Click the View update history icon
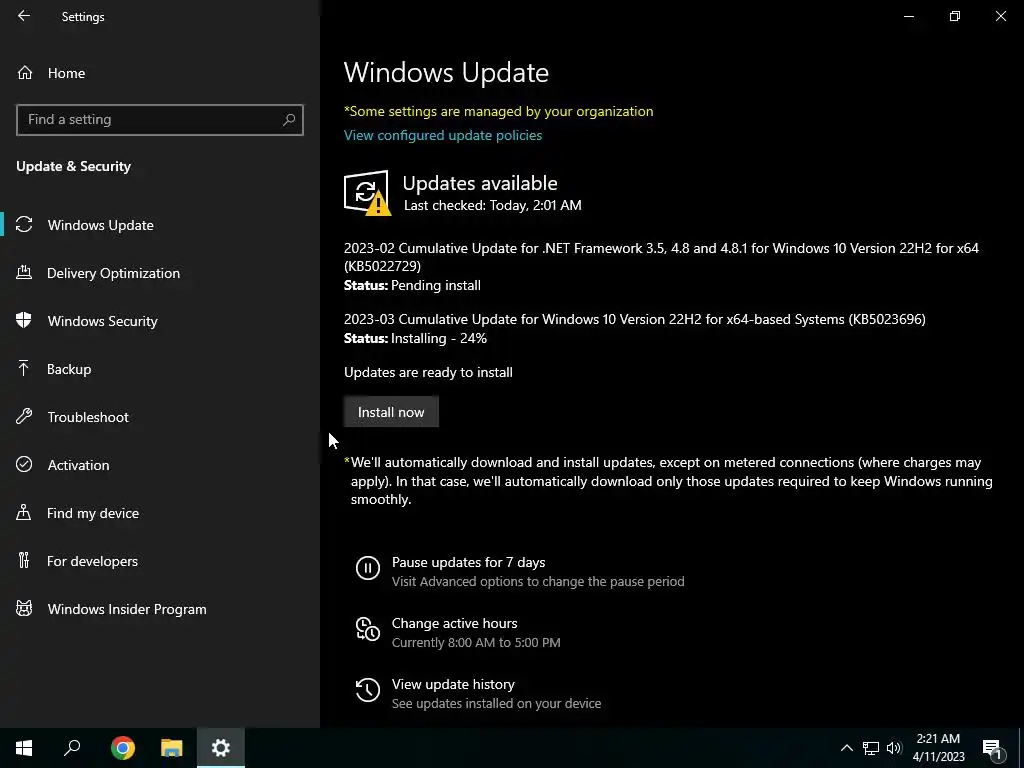 (x=368, y=690)
